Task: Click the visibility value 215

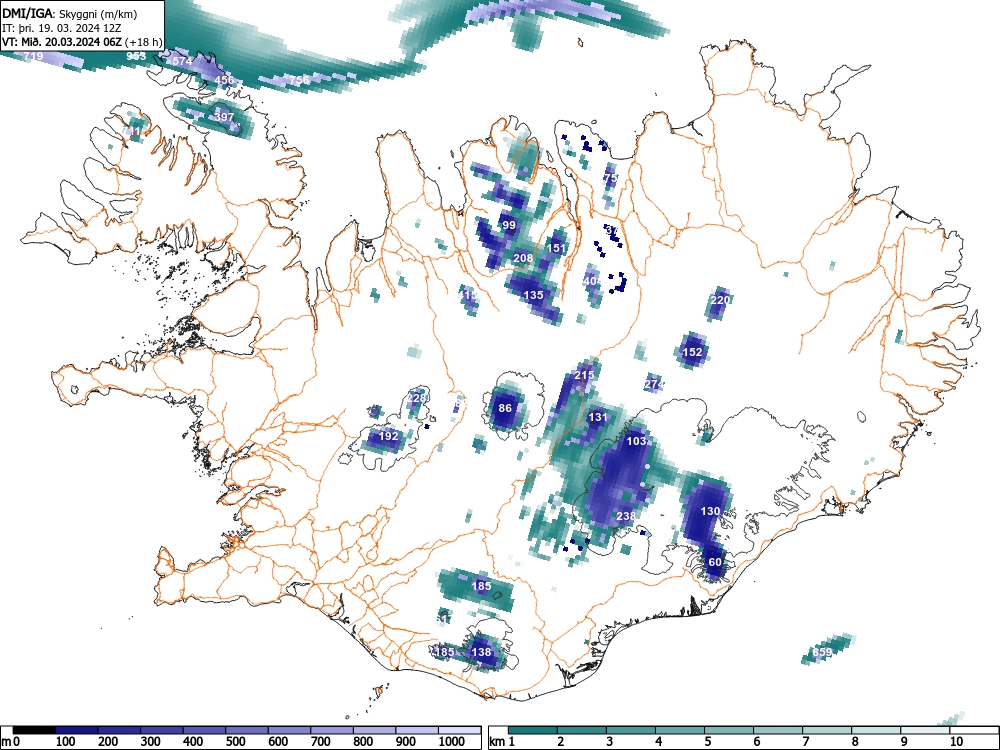Action: pos(584,375)
